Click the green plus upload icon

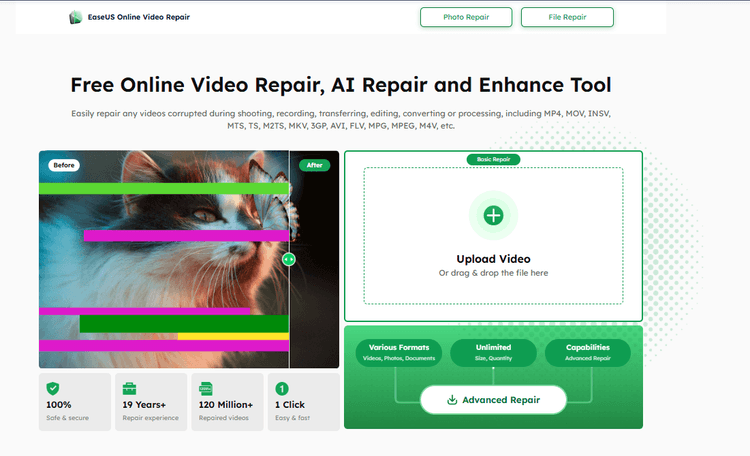[493, 215]
